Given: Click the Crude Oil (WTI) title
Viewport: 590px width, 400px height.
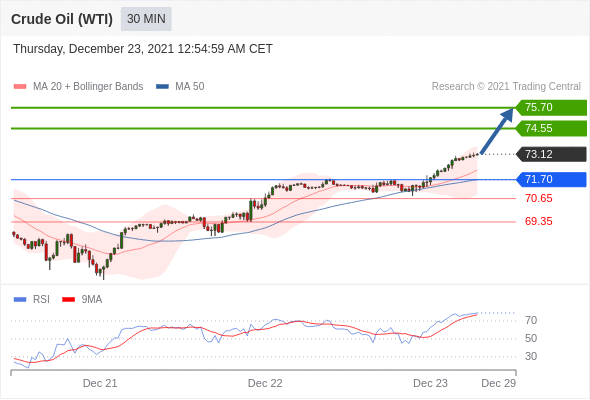Looking at the screenshot, I should pos(62,19).
